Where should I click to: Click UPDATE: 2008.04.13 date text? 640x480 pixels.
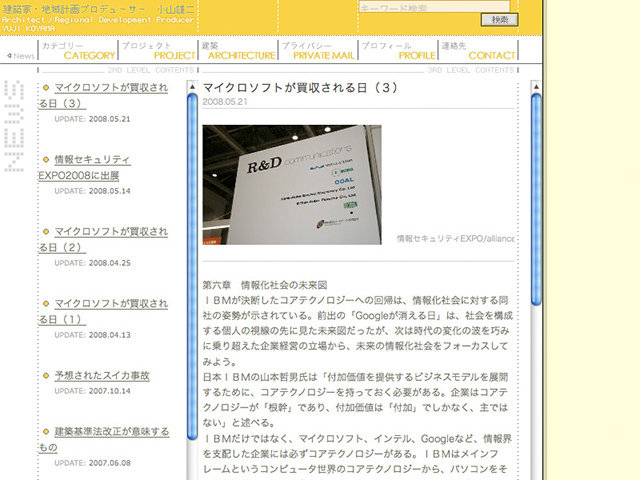pos(93,335)
